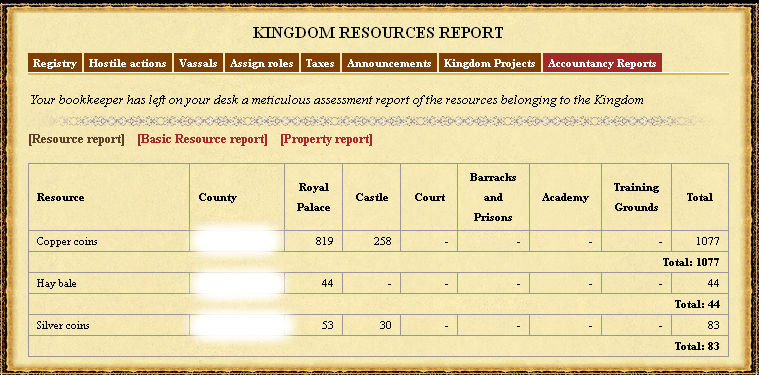
Task: Click the 'Total: 44' summary line
Action: 697,304
